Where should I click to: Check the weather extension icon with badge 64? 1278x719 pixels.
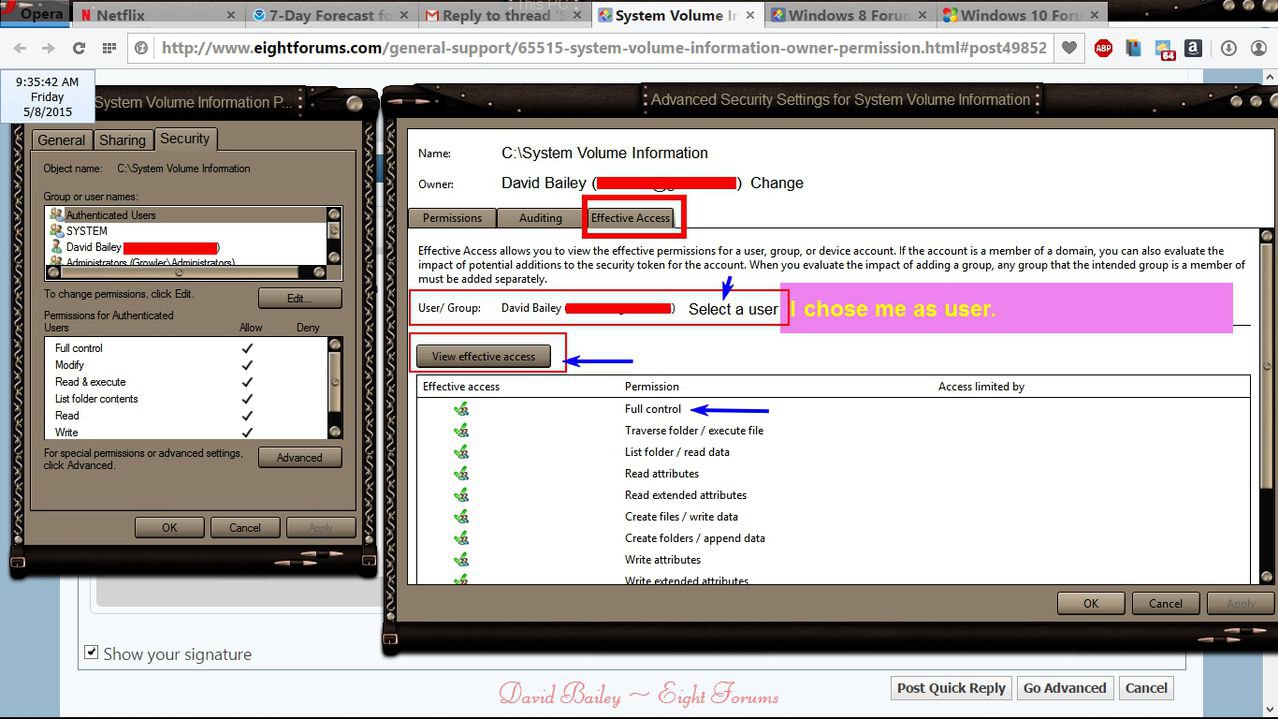pos(1163,47)
